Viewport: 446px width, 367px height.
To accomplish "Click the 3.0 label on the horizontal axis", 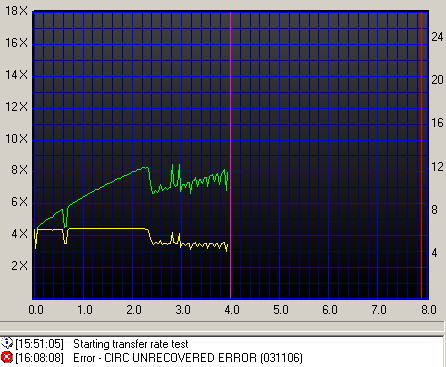I will pos(183,310).
